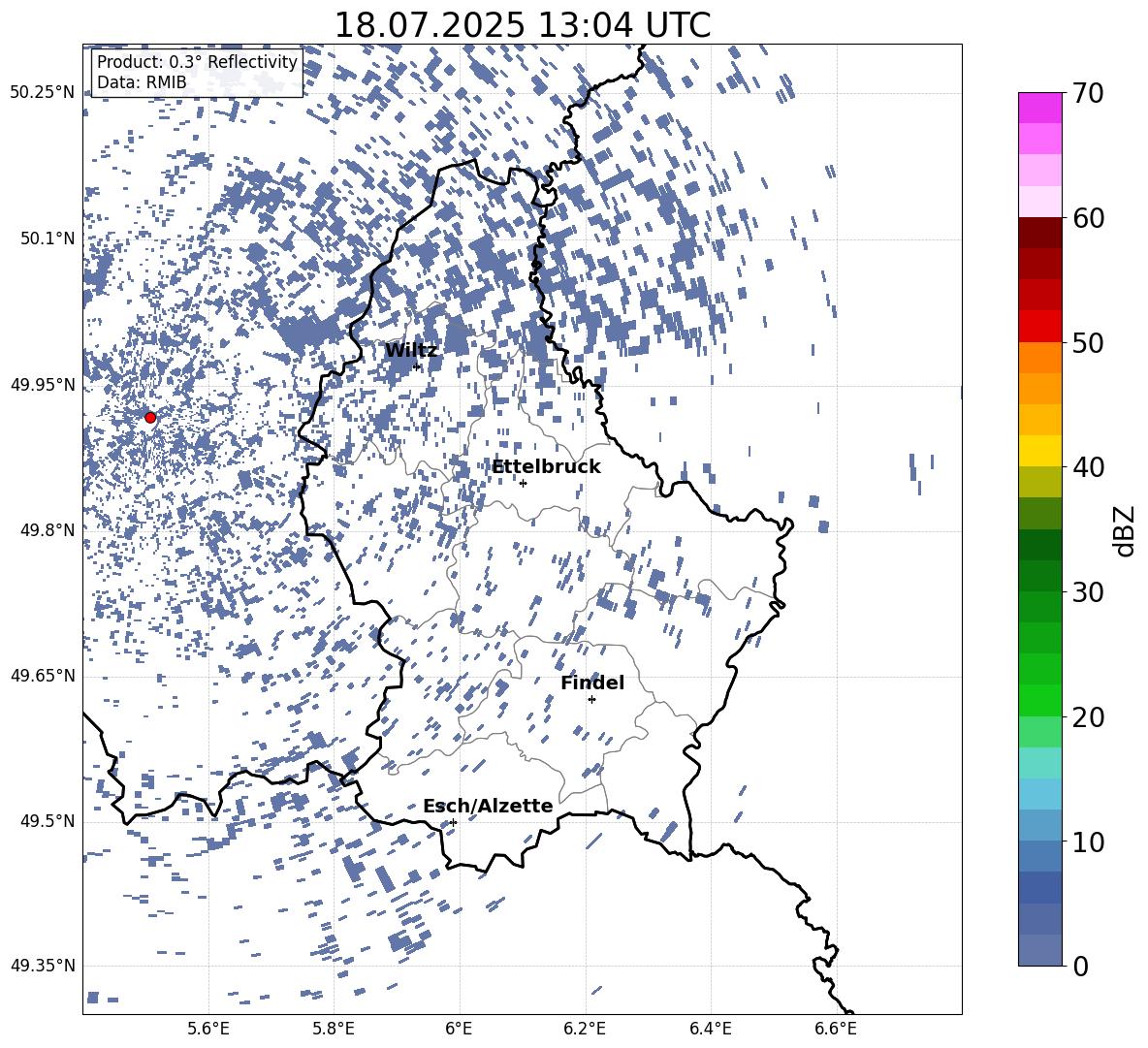Click the 'Product: 0.3° Reflectivity' legend text
This screenshot has height=1048, width=1148.
(197, 62)
